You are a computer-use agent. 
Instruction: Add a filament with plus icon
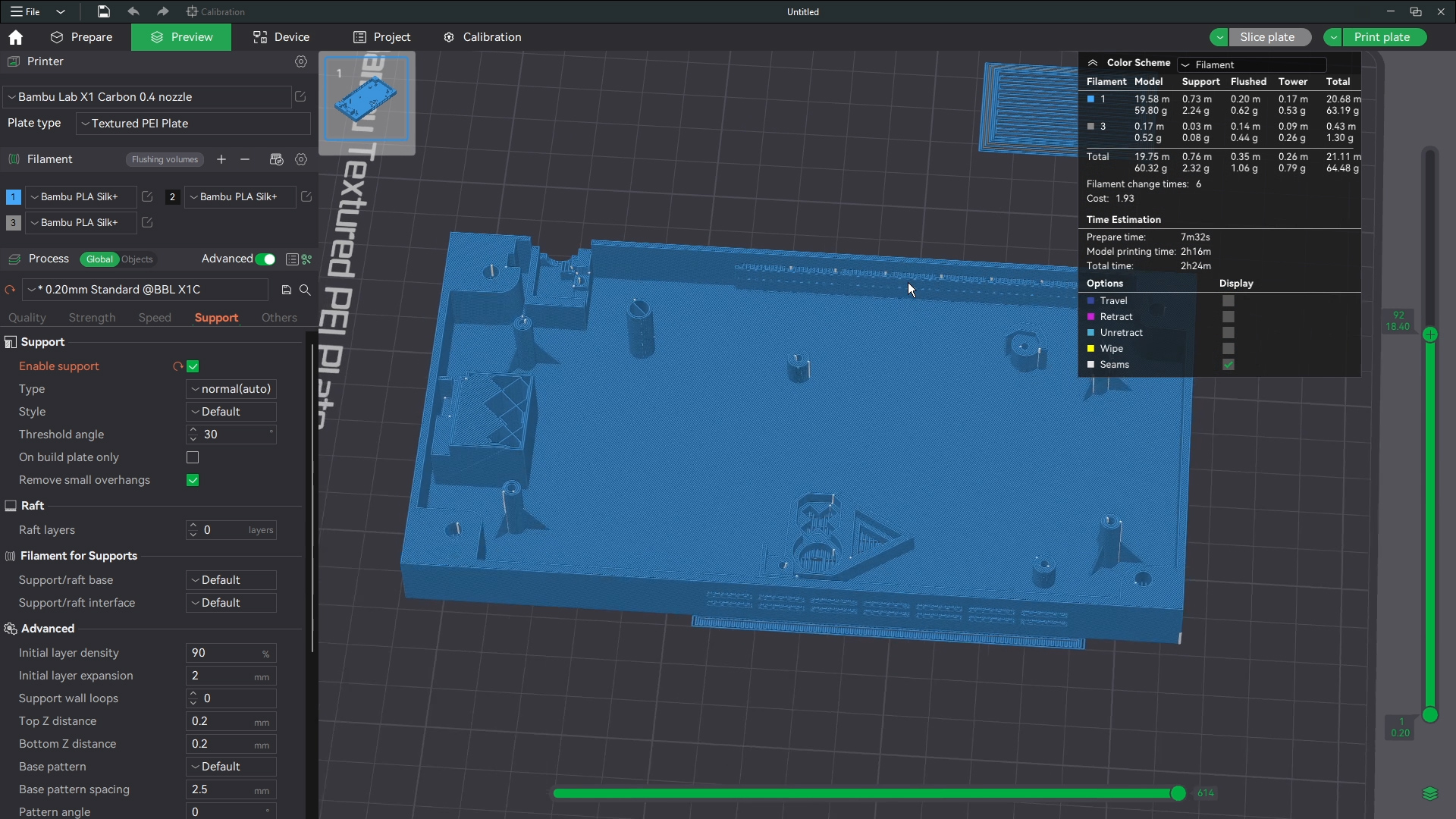221,159
